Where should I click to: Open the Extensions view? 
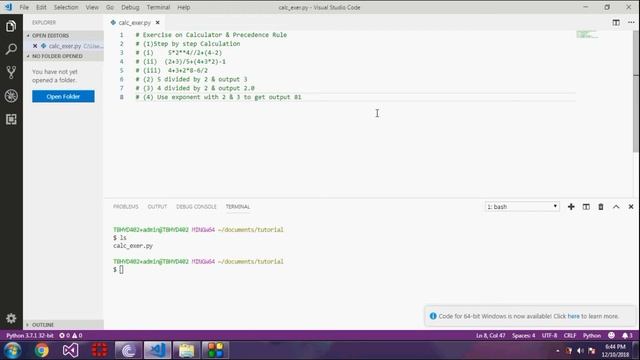click(x=11, y=119)
